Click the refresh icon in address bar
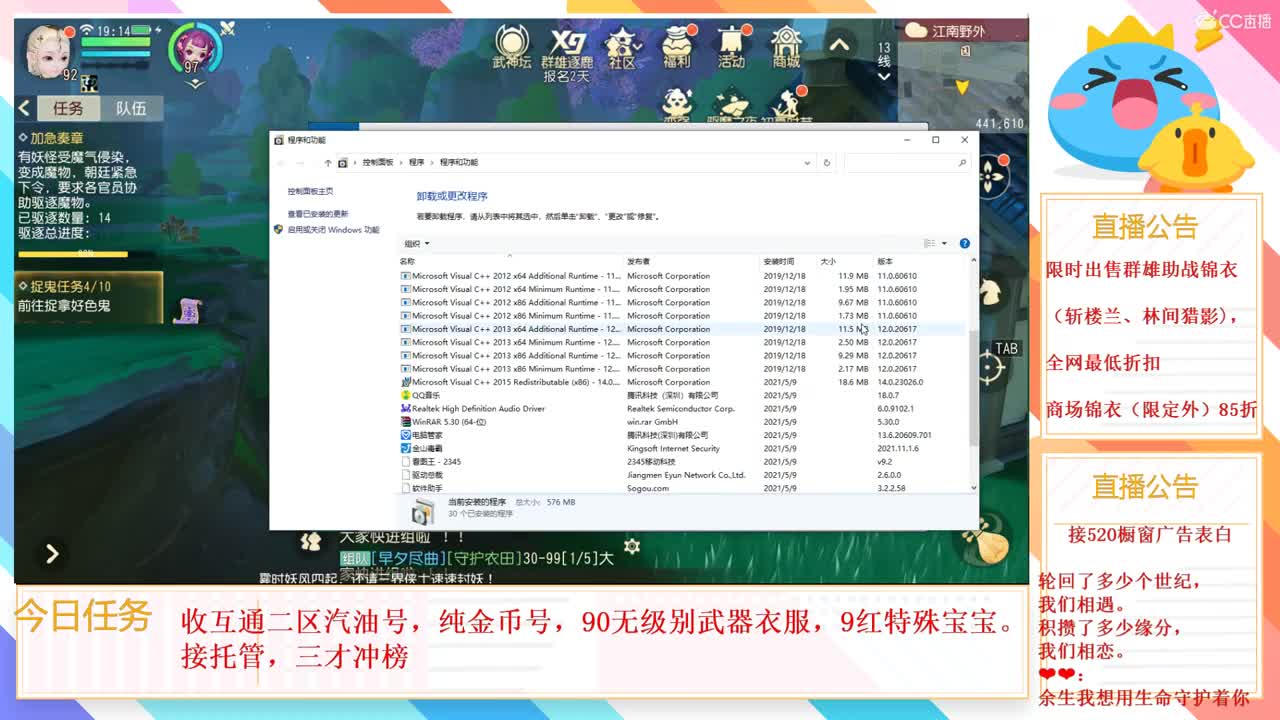 tap(826, 162)
